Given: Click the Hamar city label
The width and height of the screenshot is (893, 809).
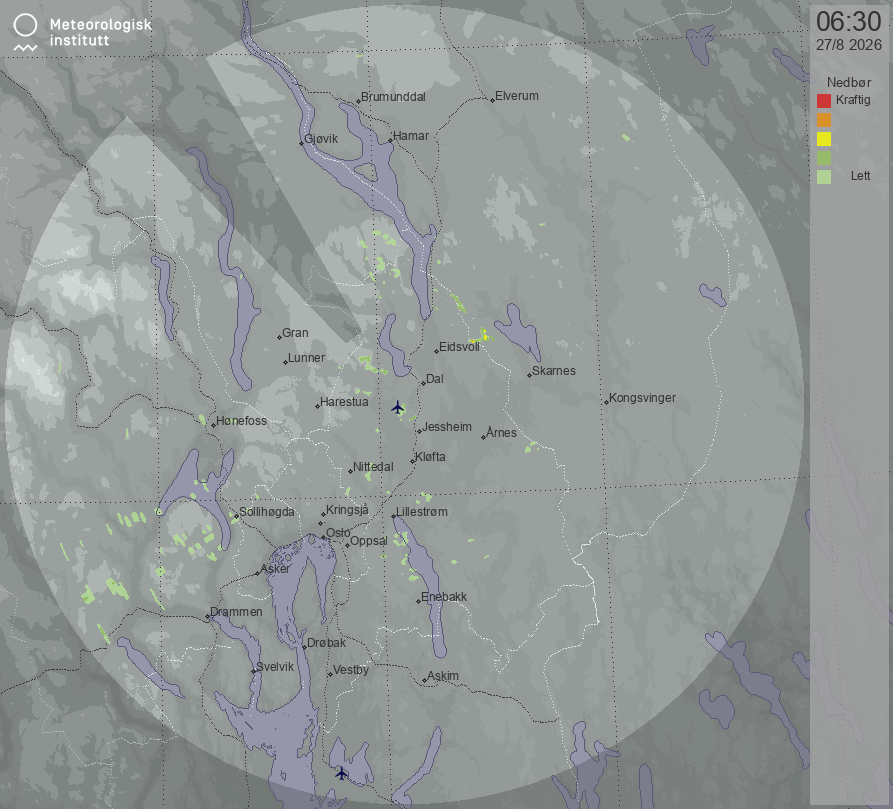Looking at the screenshot, I should coord(411,135).
